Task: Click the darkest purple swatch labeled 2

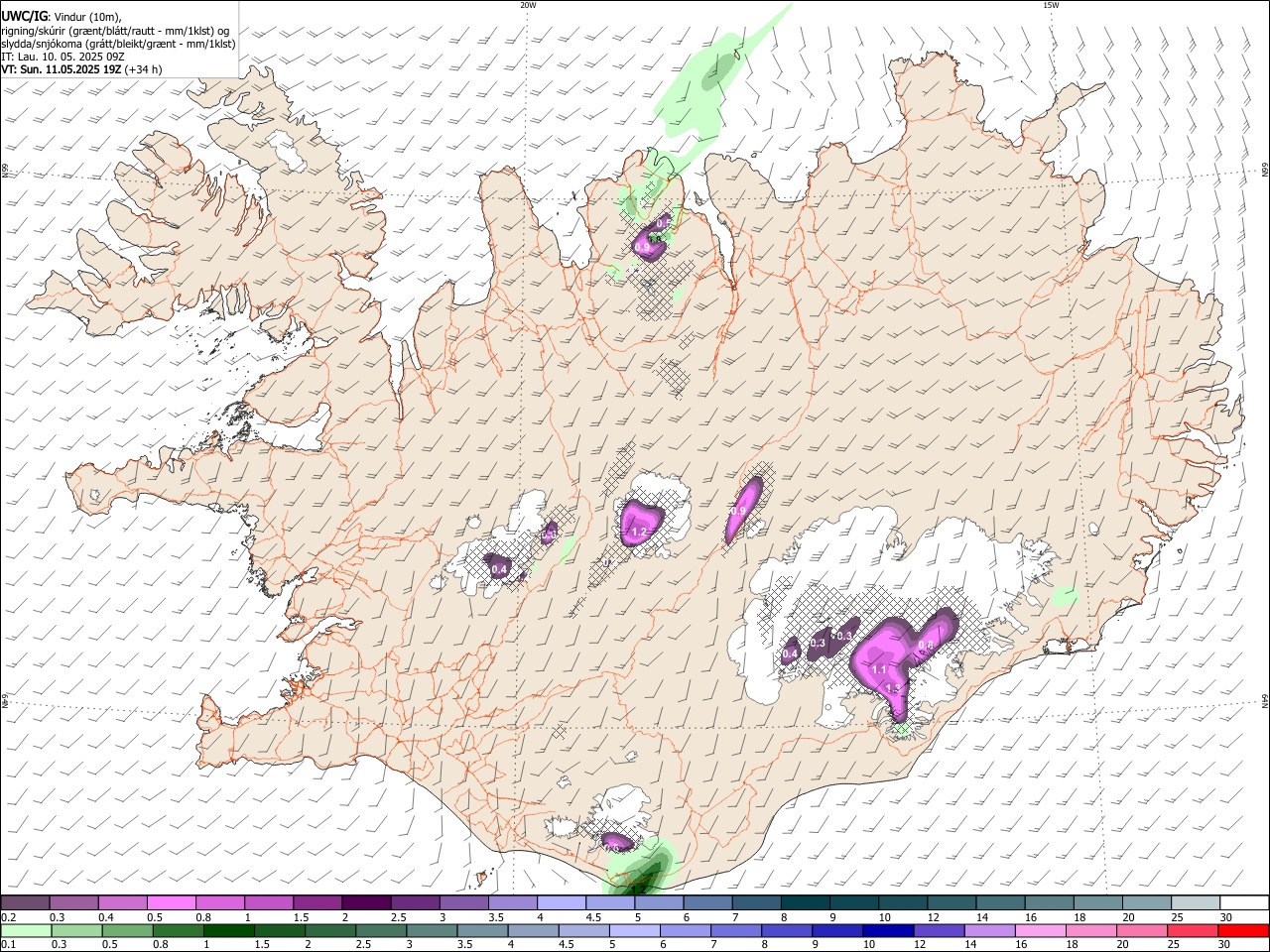Action: click(x=365, y=902)
